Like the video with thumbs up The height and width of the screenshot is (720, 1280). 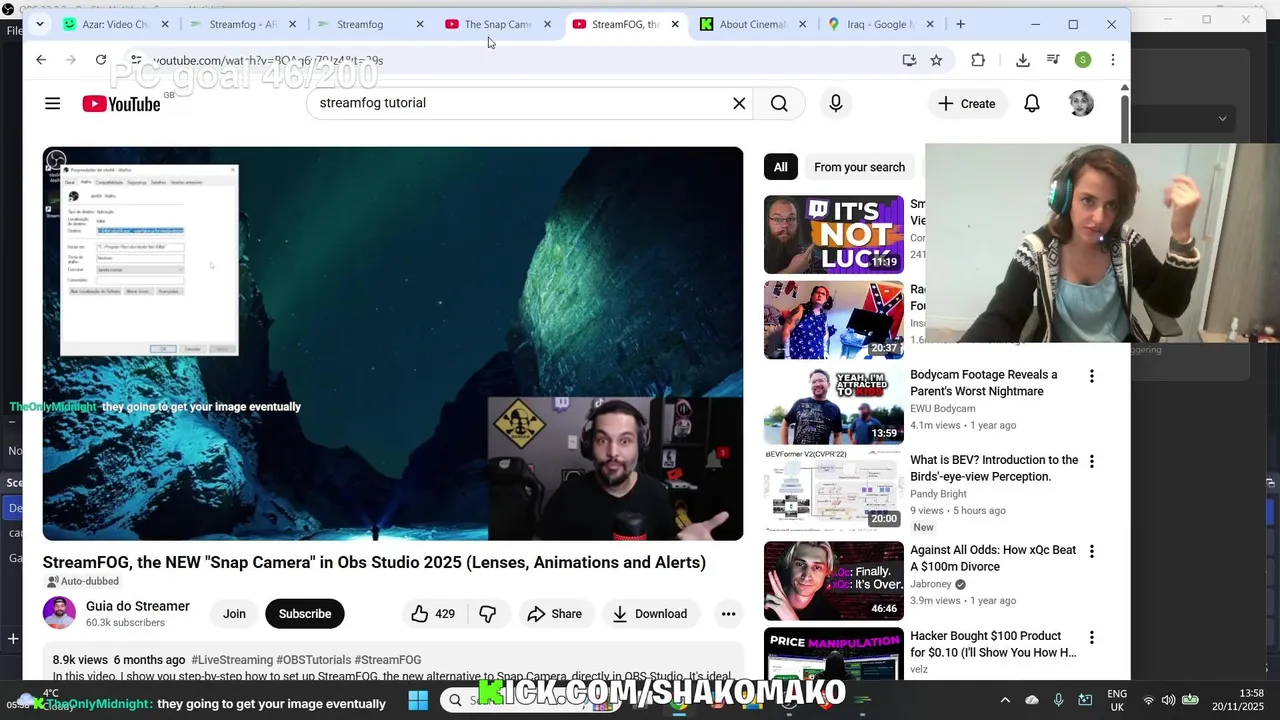[434, 614]
